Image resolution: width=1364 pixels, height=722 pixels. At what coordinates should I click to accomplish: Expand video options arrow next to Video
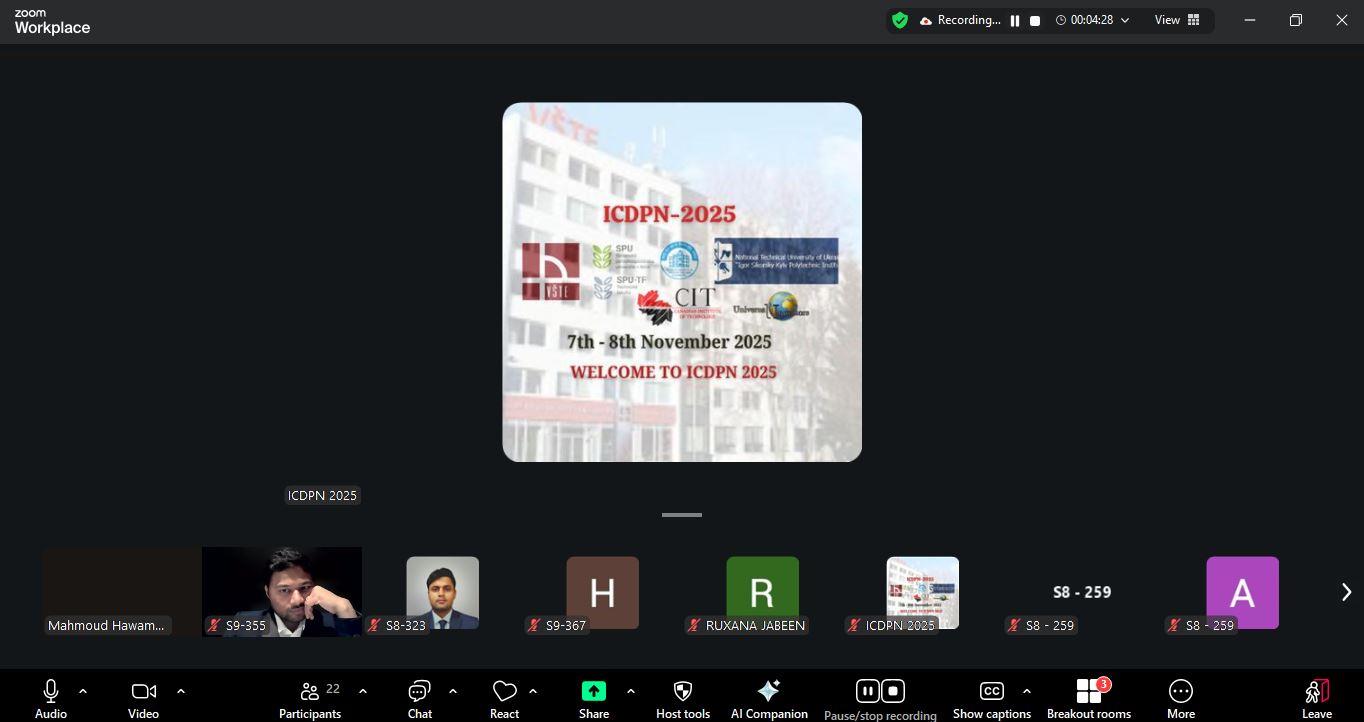click(181, 691)
